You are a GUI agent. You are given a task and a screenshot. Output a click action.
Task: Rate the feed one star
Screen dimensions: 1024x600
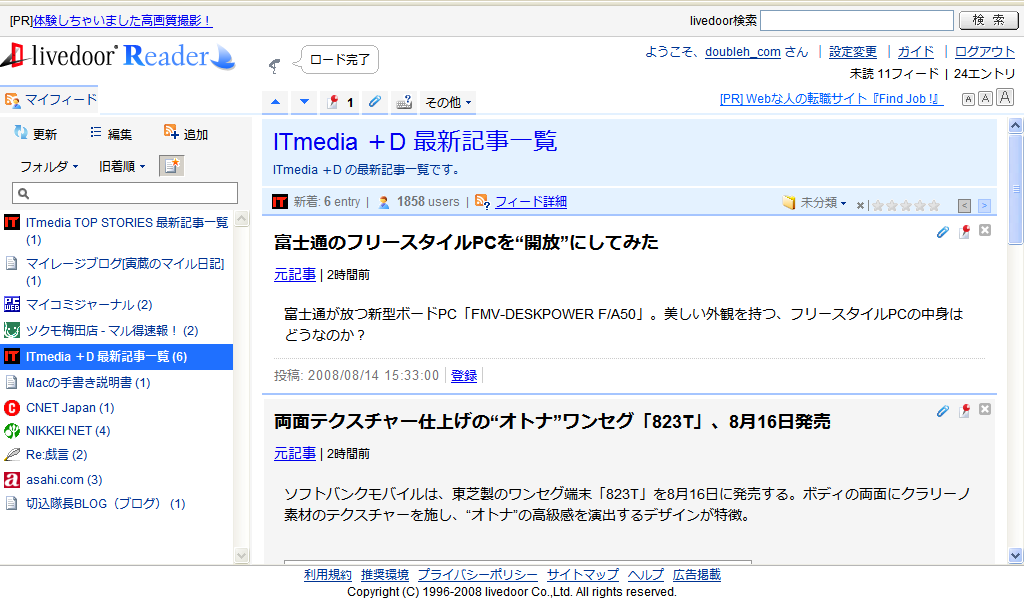point(878,206)
